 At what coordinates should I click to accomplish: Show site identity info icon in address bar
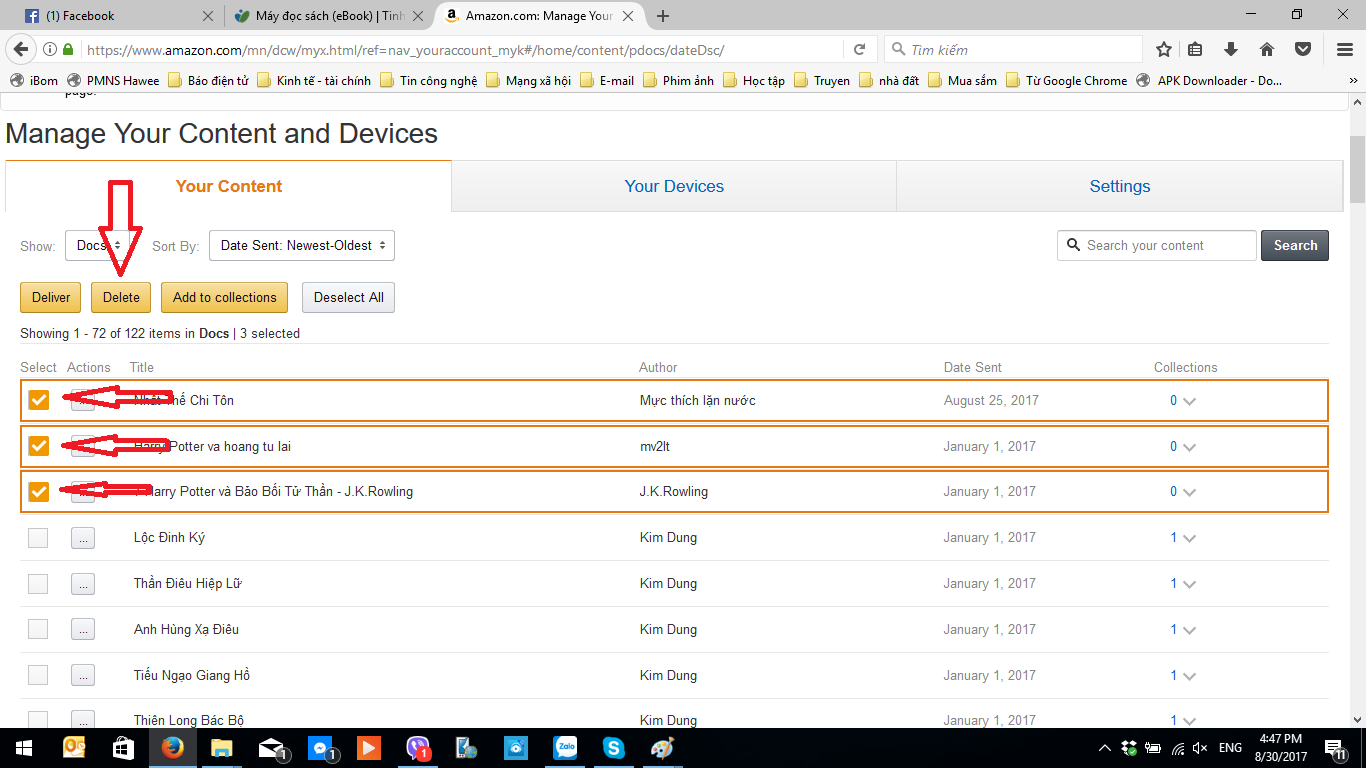point(49,49)
